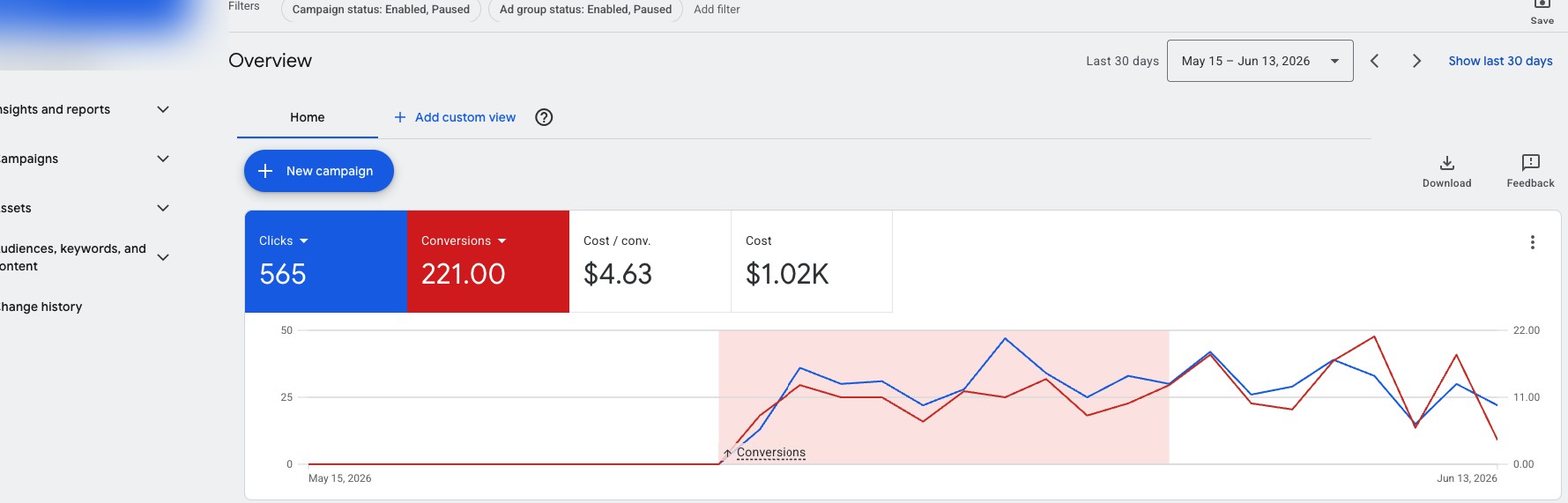This screenshot has height=503, width=1568.
Task: Expand Insights and reports section
Action: (x=163, y=109)
